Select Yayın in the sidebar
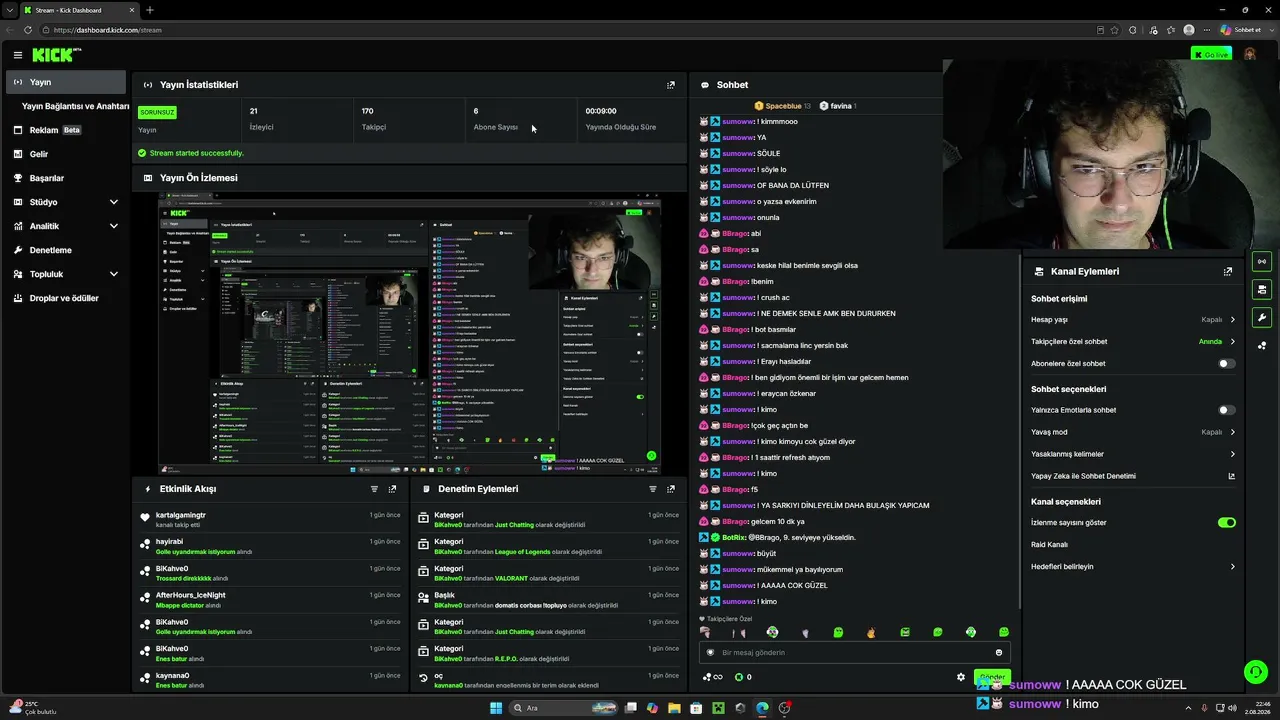Viewport: 1280px width, 720px height. point(66,82)
